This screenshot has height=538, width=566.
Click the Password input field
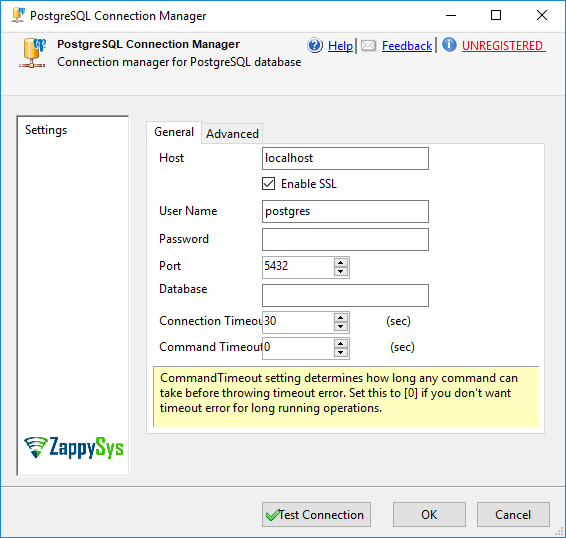345,239
